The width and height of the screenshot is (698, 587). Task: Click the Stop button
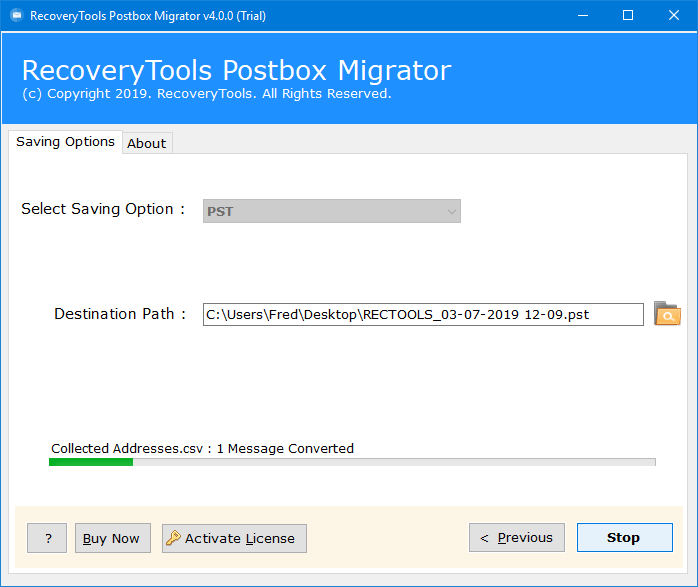click(x=625, y=538)
